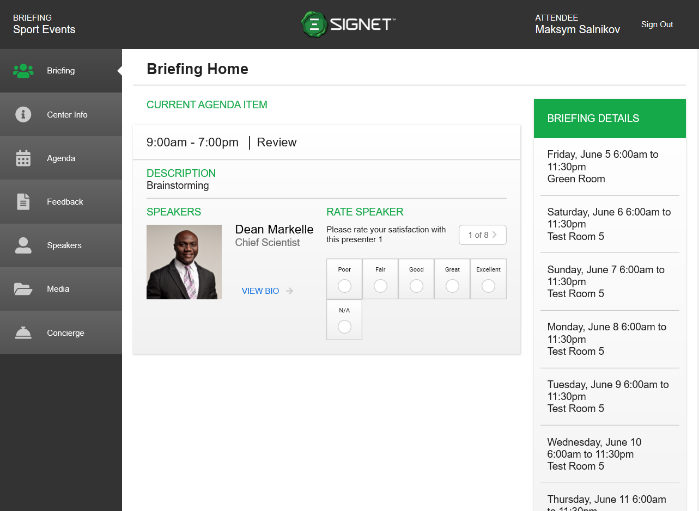The height and width of the screenshot is (511, 699).
Task: Click the Concierge bell icon
Action: [23, 333]
